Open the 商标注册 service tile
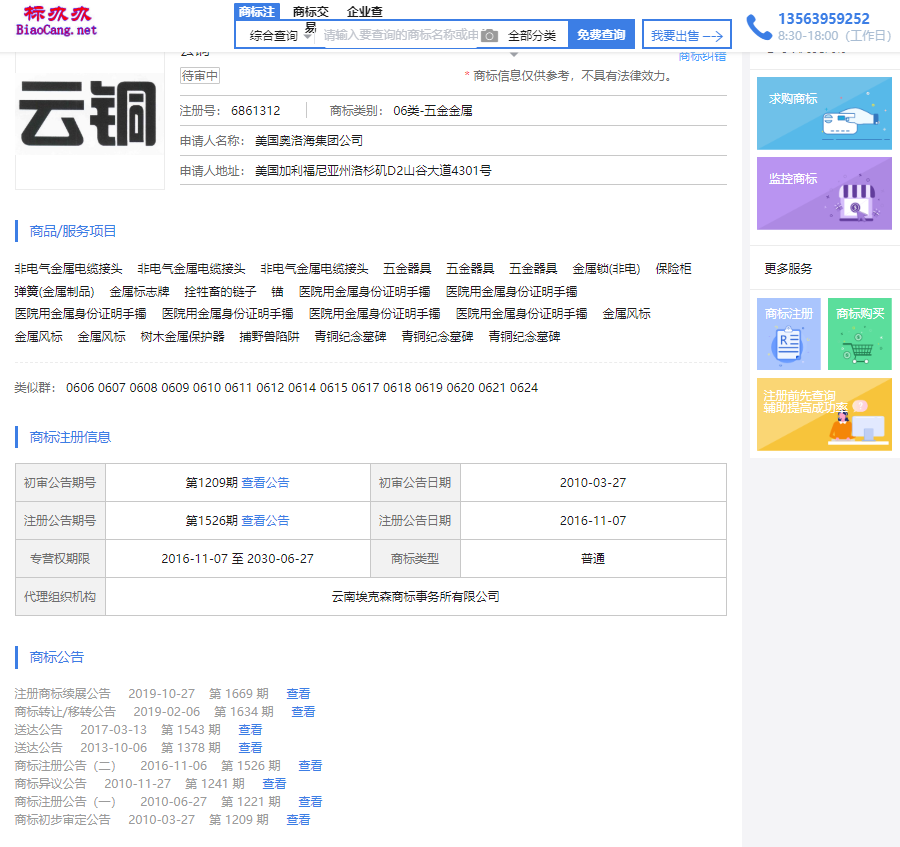The width and height of the screenshot is (900, 847). [789, 334]
